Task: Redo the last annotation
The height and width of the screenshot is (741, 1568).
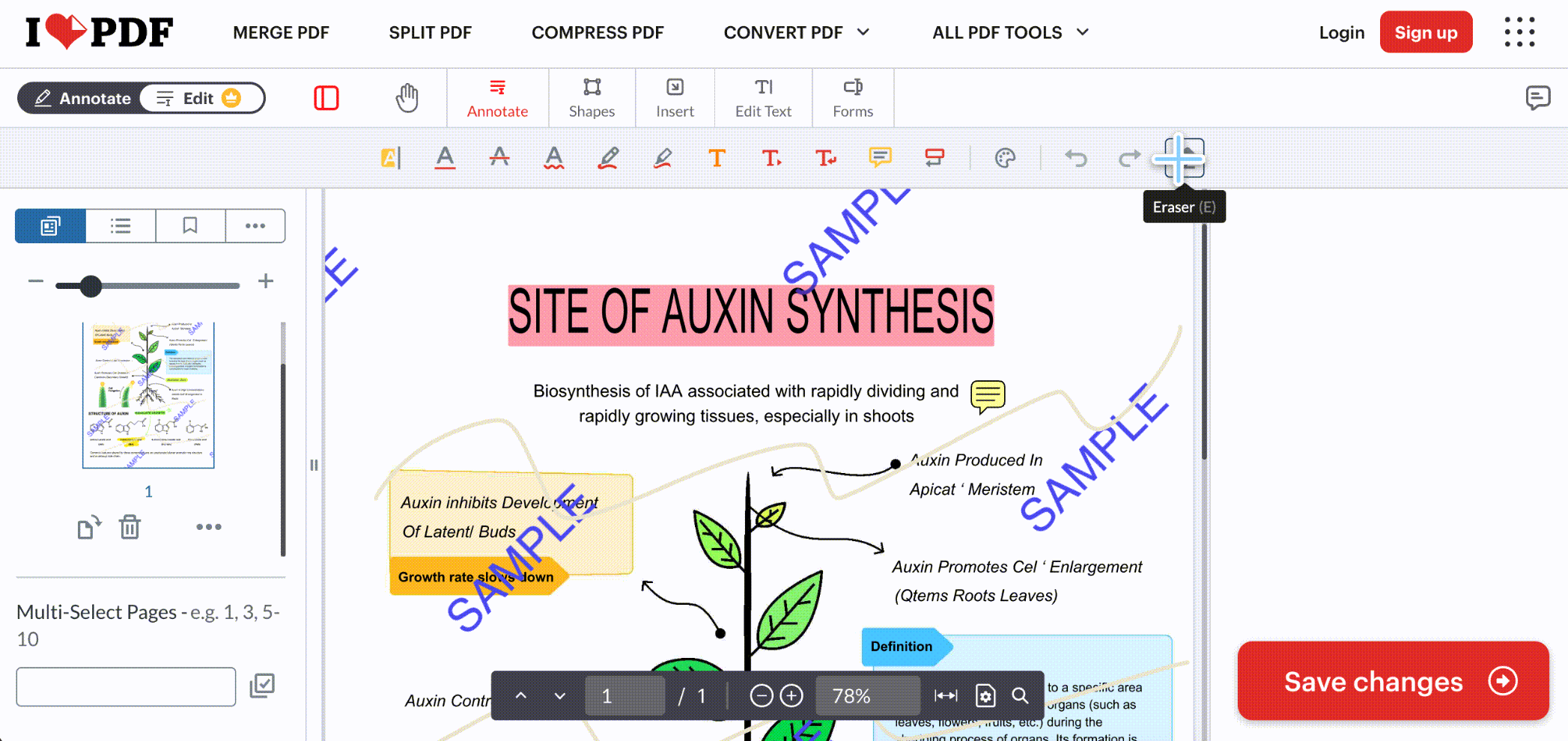Action: (x=1129, y=158)
